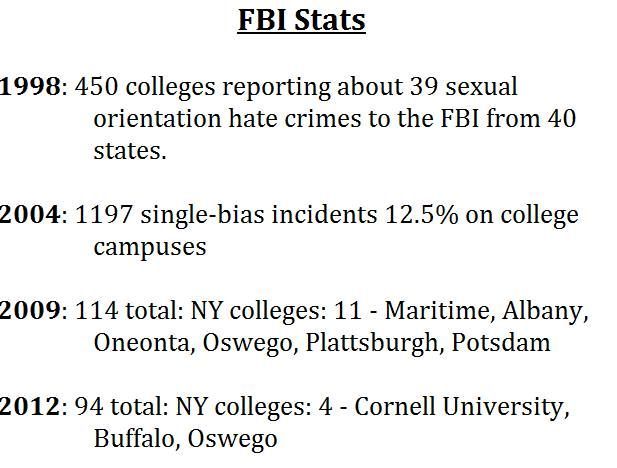Viewport: 617px width, 468px height.
Task: Click the word 'Albany' in the 2009 entry
Action: (545, 312)
